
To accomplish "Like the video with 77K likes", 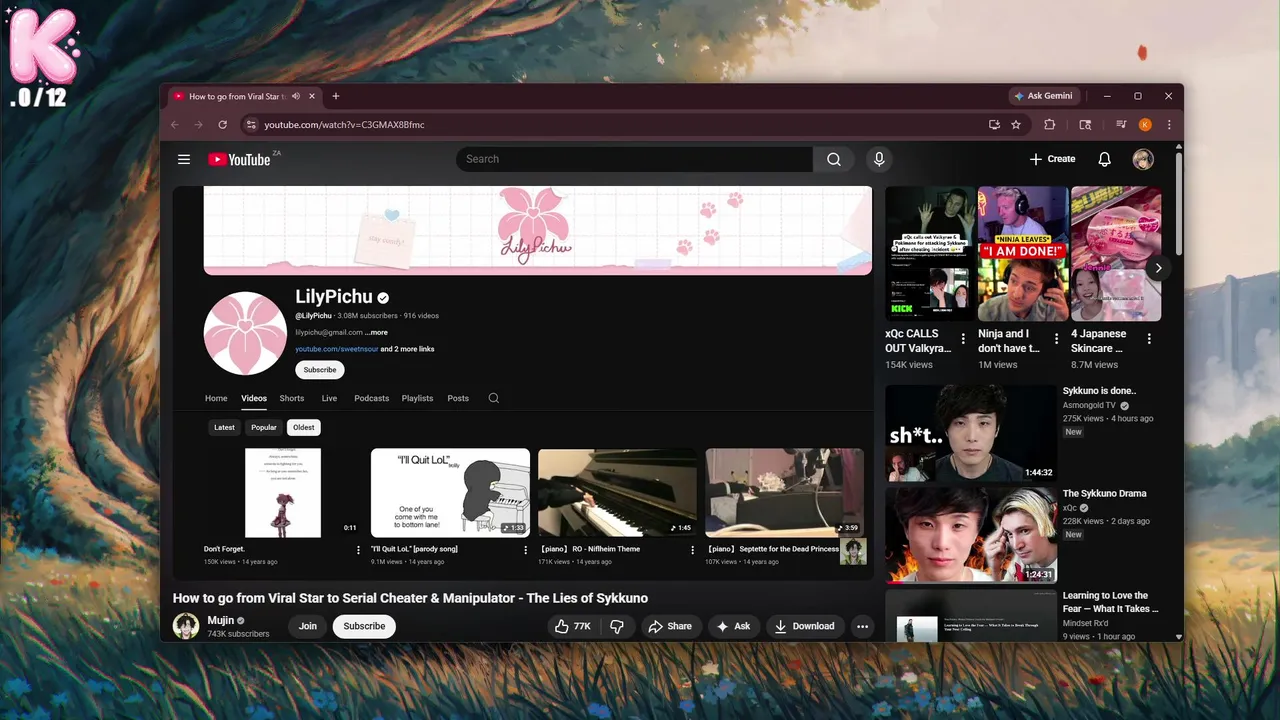I will pos(573,626).
